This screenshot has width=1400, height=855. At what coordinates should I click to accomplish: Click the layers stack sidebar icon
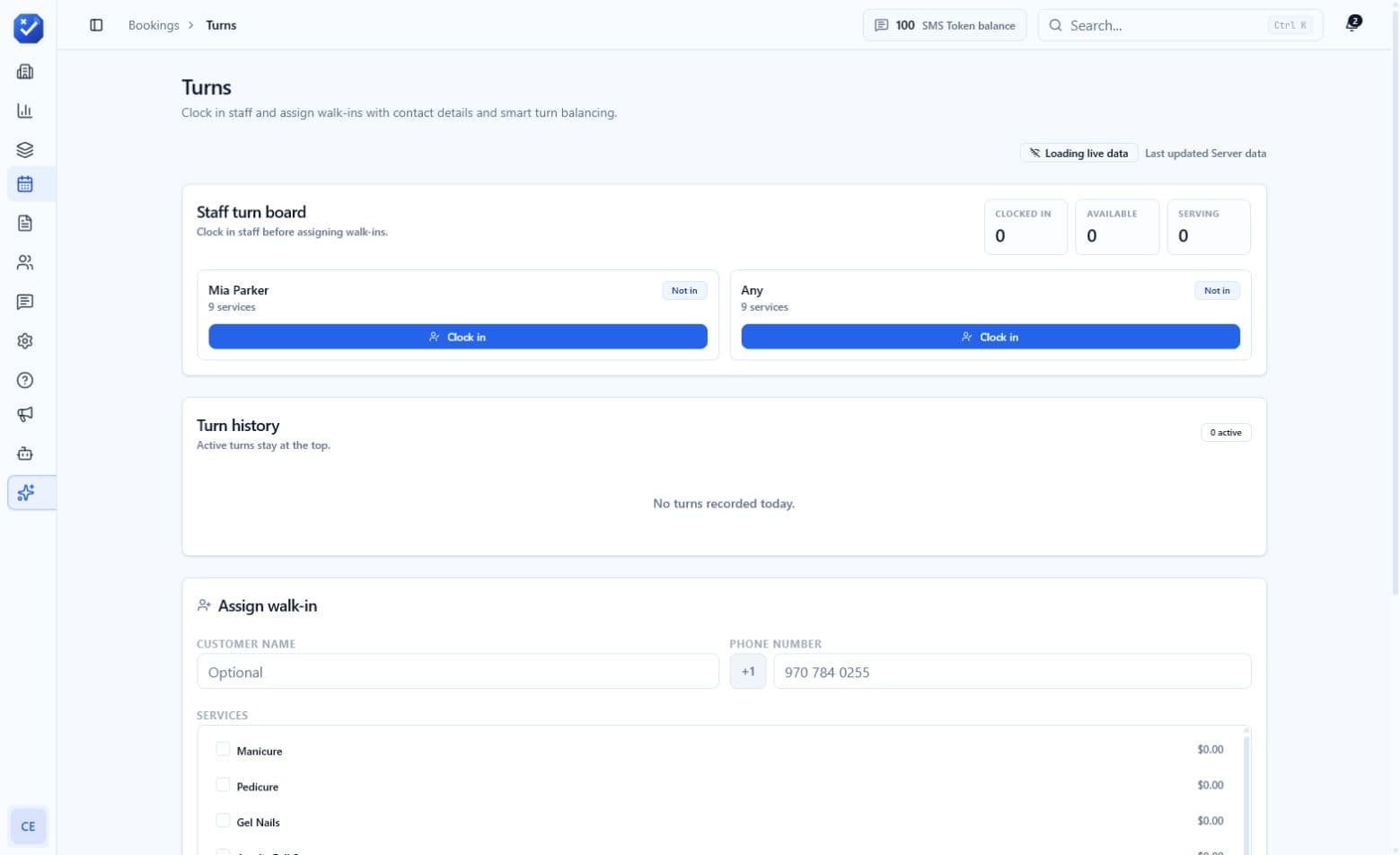click(25, 150)
